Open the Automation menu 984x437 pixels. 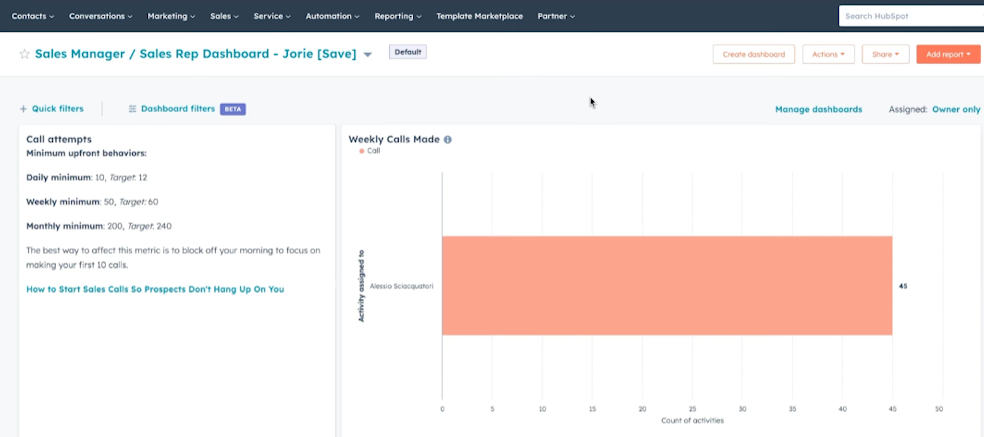coord(333,16)
